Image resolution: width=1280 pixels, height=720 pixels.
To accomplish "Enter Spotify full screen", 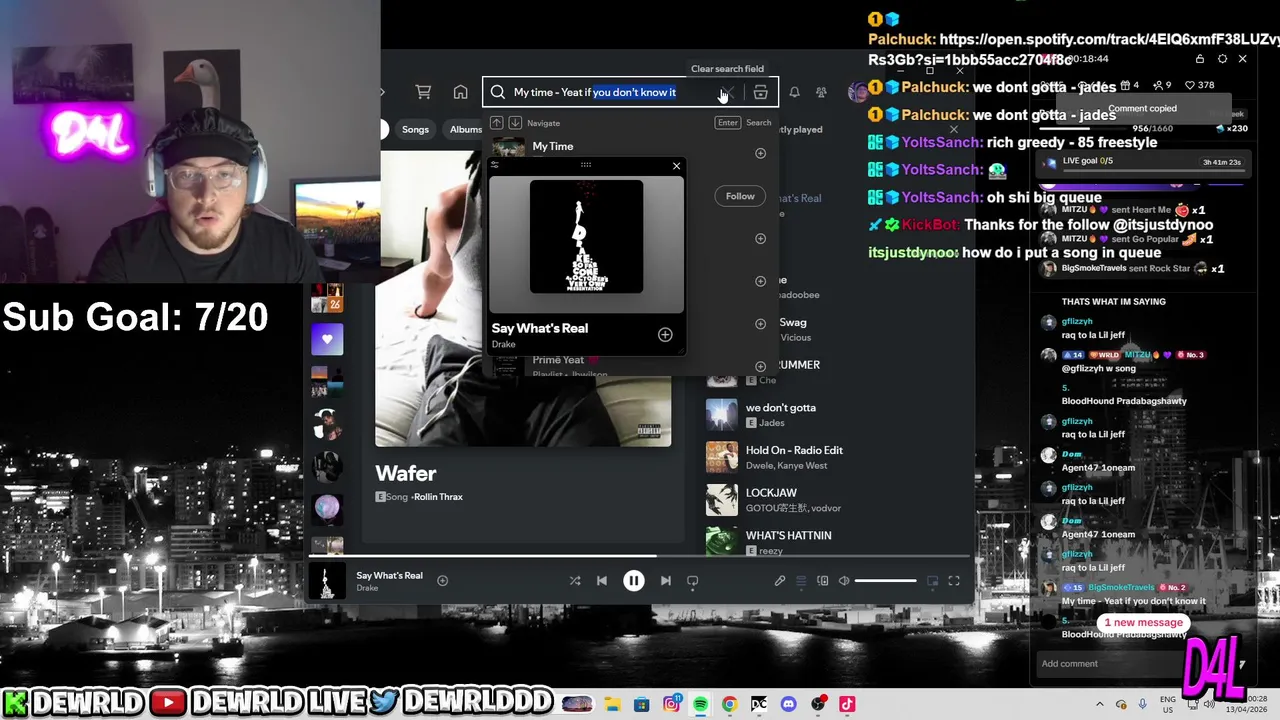I will tap(954, 580).
